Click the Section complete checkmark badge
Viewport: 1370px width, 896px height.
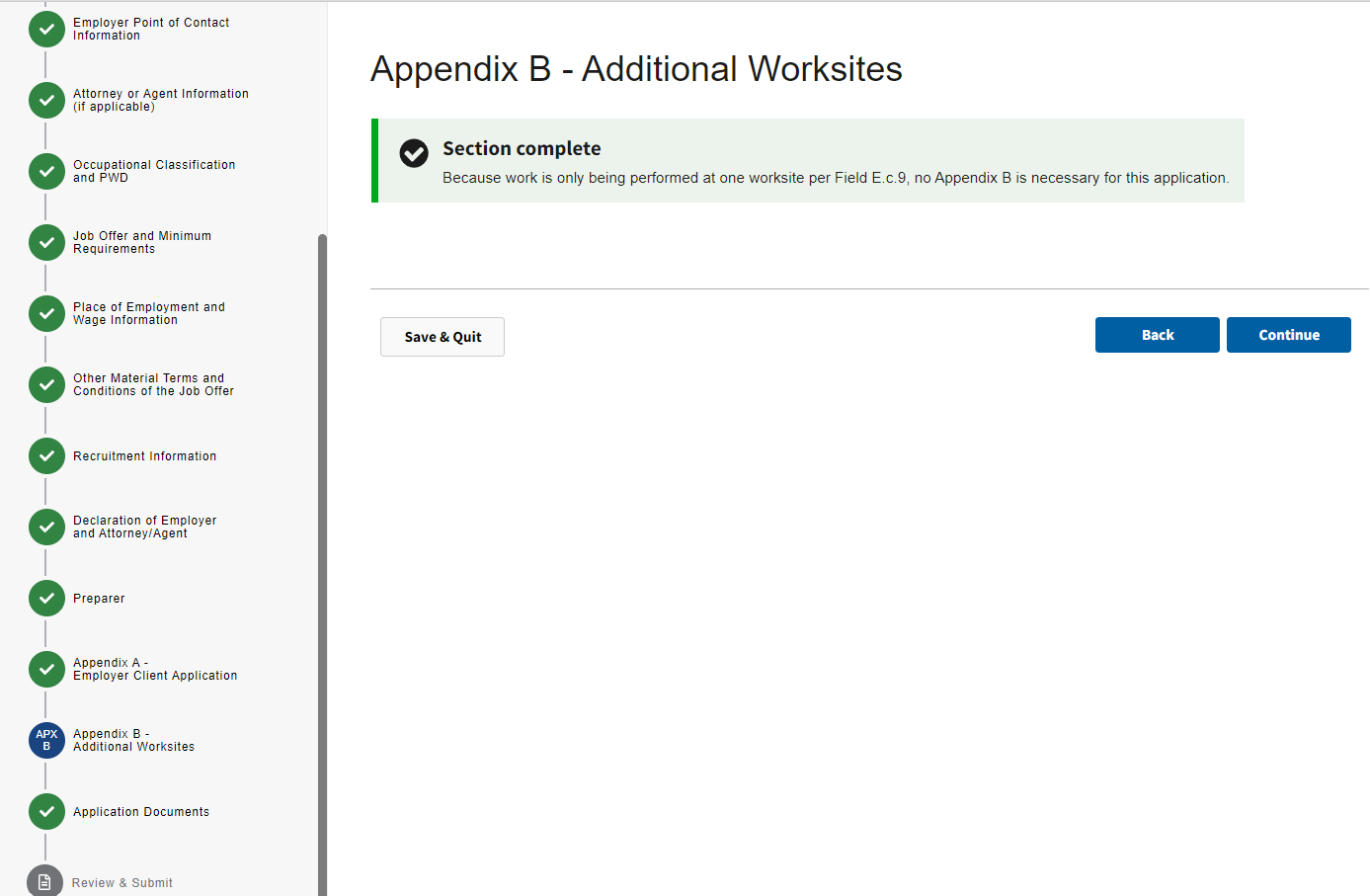[414, 153]
